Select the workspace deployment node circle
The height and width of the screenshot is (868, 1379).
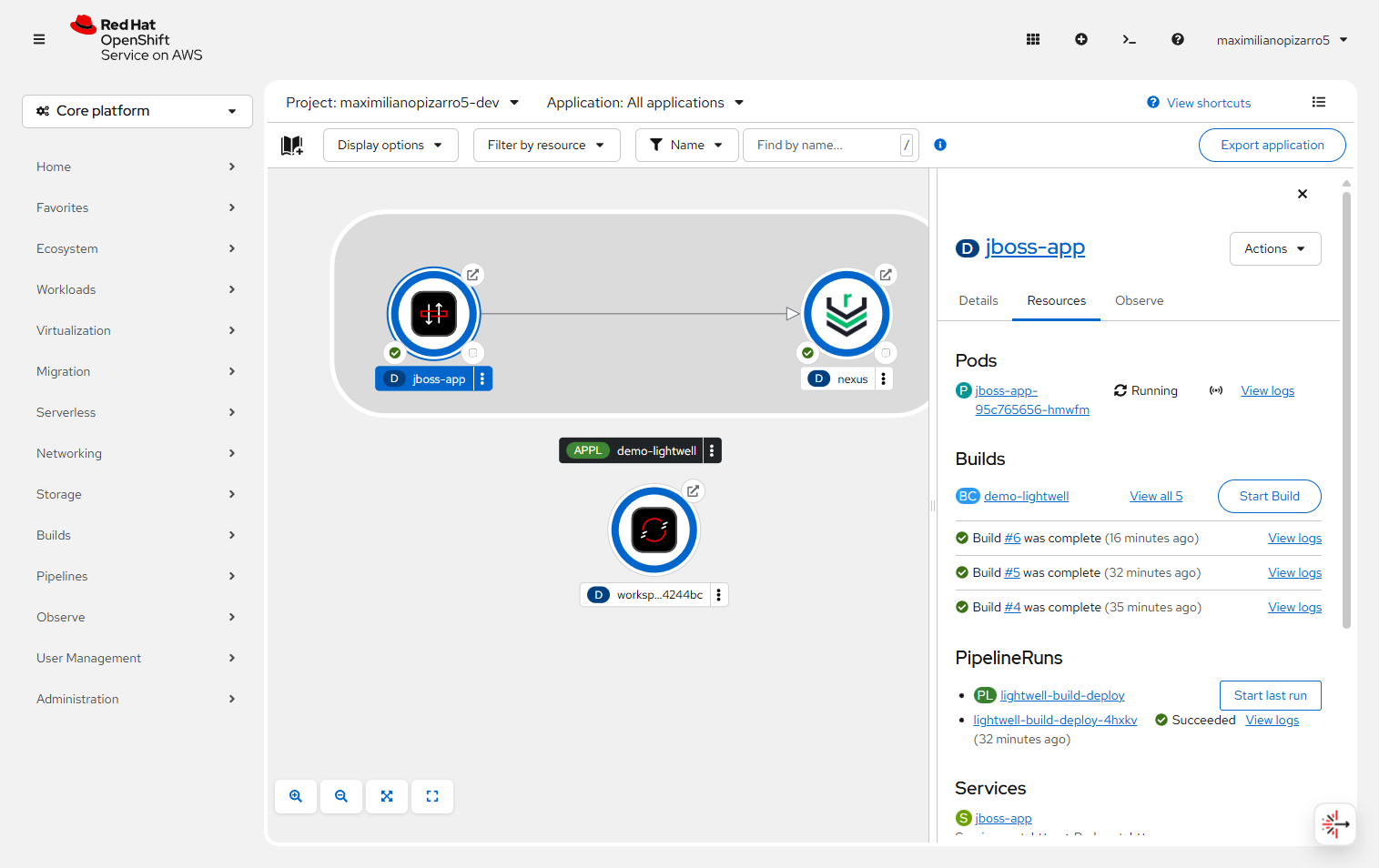click(x=654, y=530)
